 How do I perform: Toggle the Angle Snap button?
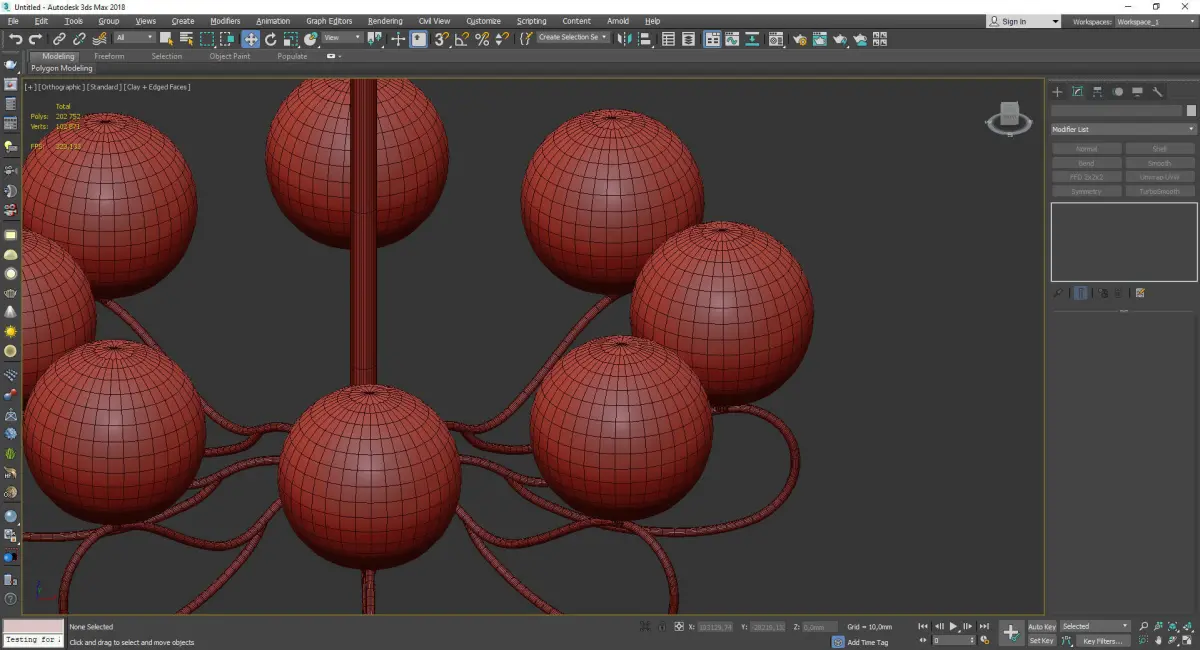[461, 39]
